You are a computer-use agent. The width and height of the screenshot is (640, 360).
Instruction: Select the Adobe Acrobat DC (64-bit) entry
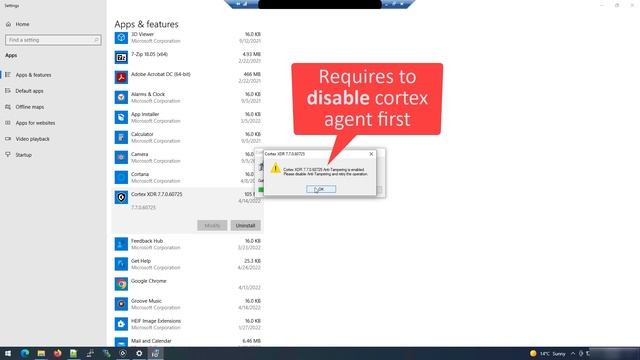pyautogui.click(x=187, y=78)
